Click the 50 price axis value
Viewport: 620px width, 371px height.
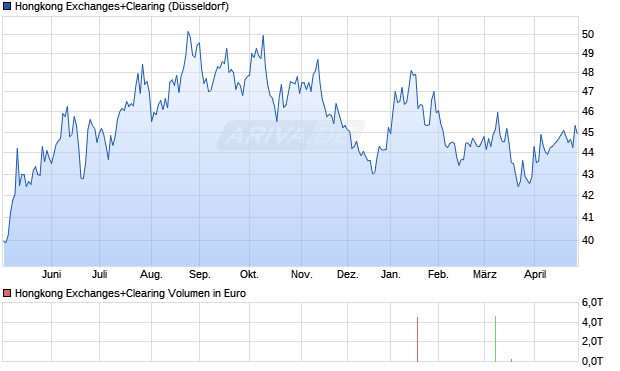[x=588, y=34]
